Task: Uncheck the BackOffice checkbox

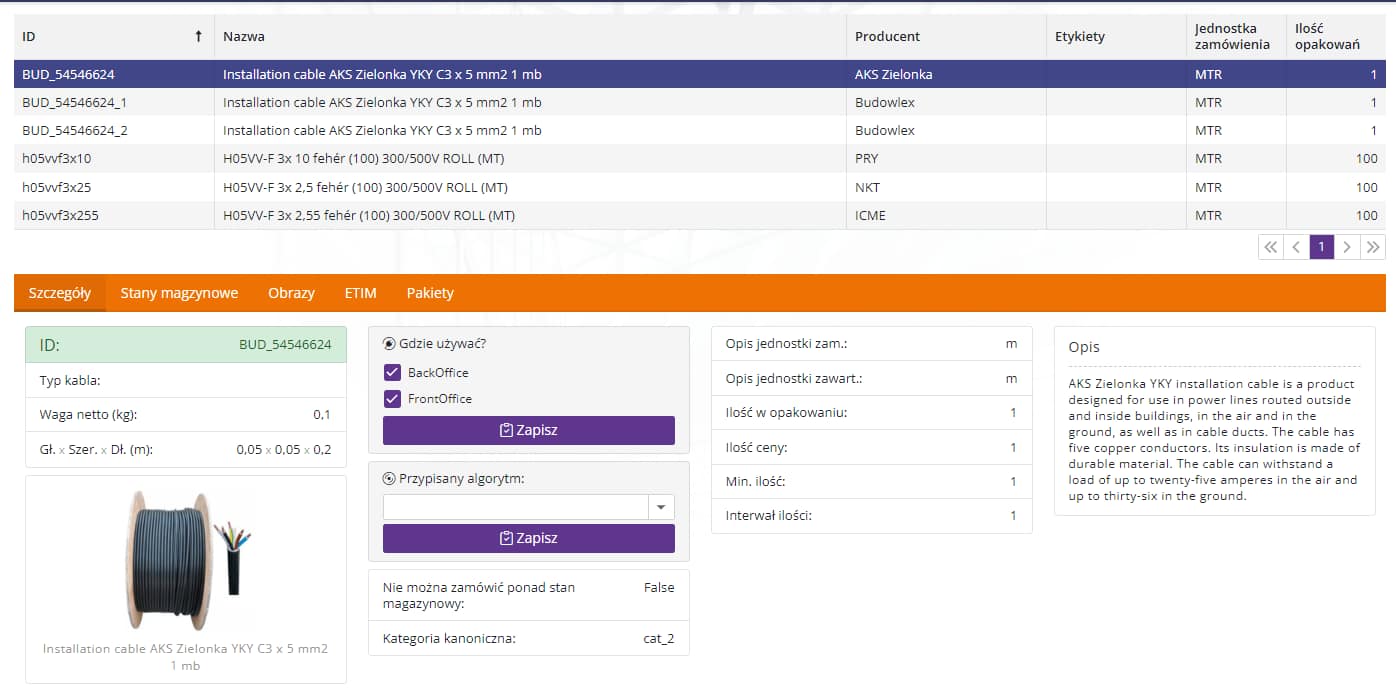Action: (x=392, y=373)
